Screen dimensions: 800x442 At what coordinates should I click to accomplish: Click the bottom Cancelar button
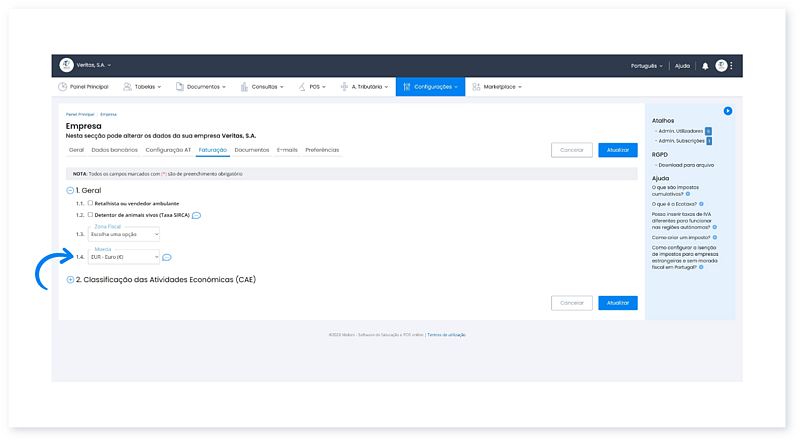[x=571, y=302]
